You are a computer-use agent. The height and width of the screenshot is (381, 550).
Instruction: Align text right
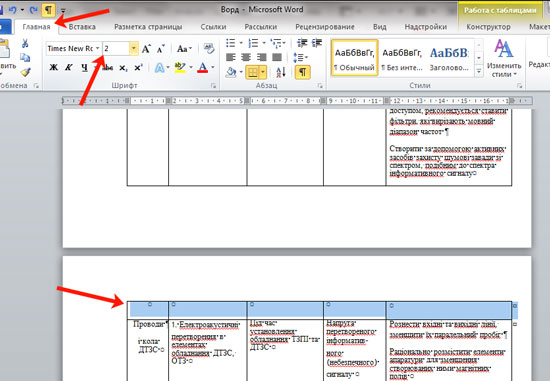tap(261, 57)
